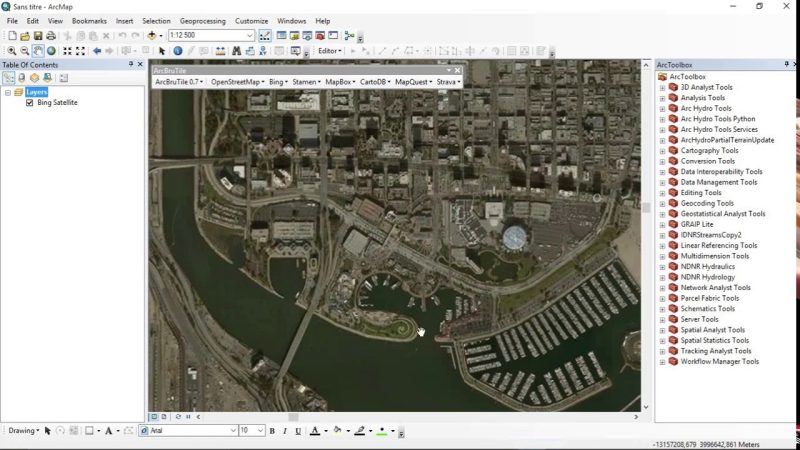Select Arc Hydro Tools toolbox
This screenshot has height=450, width=800.
coord(706,108)
